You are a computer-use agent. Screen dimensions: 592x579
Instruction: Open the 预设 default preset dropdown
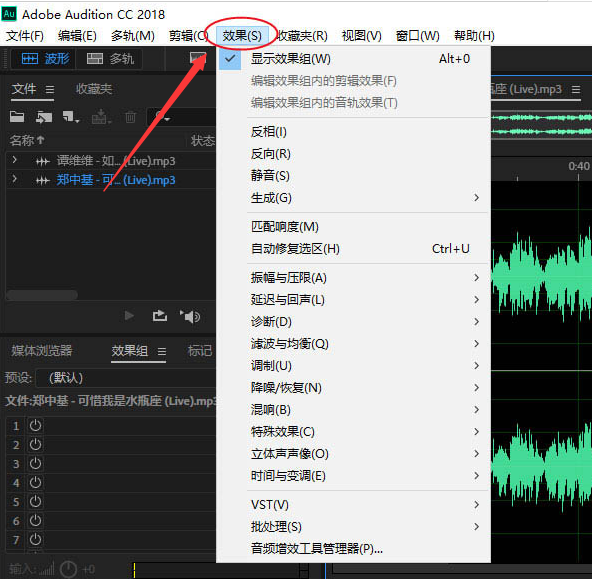click(126, 378)
